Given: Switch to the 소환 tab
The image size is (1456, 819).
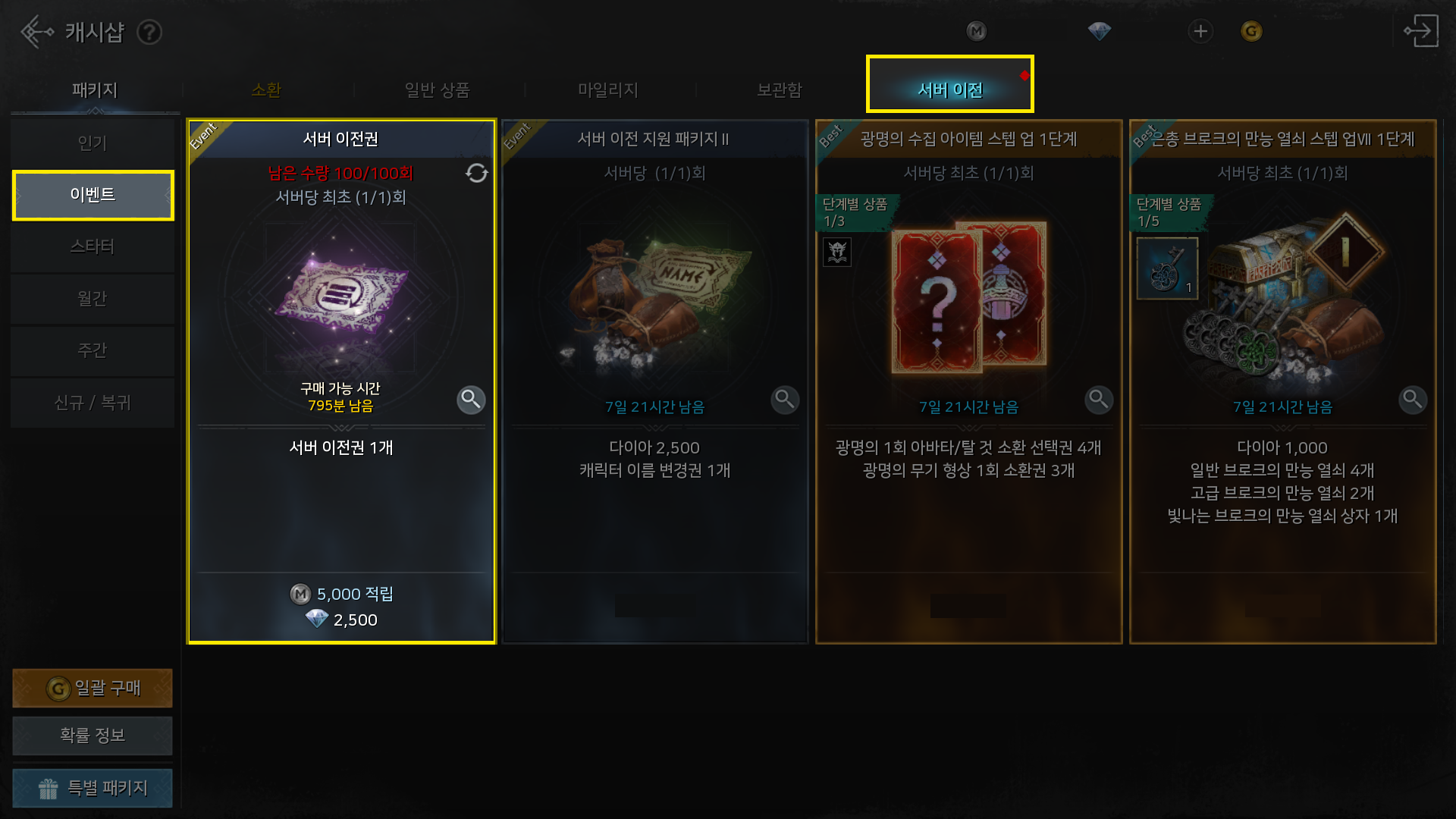Looking at the screenshot, I should 266,90.
